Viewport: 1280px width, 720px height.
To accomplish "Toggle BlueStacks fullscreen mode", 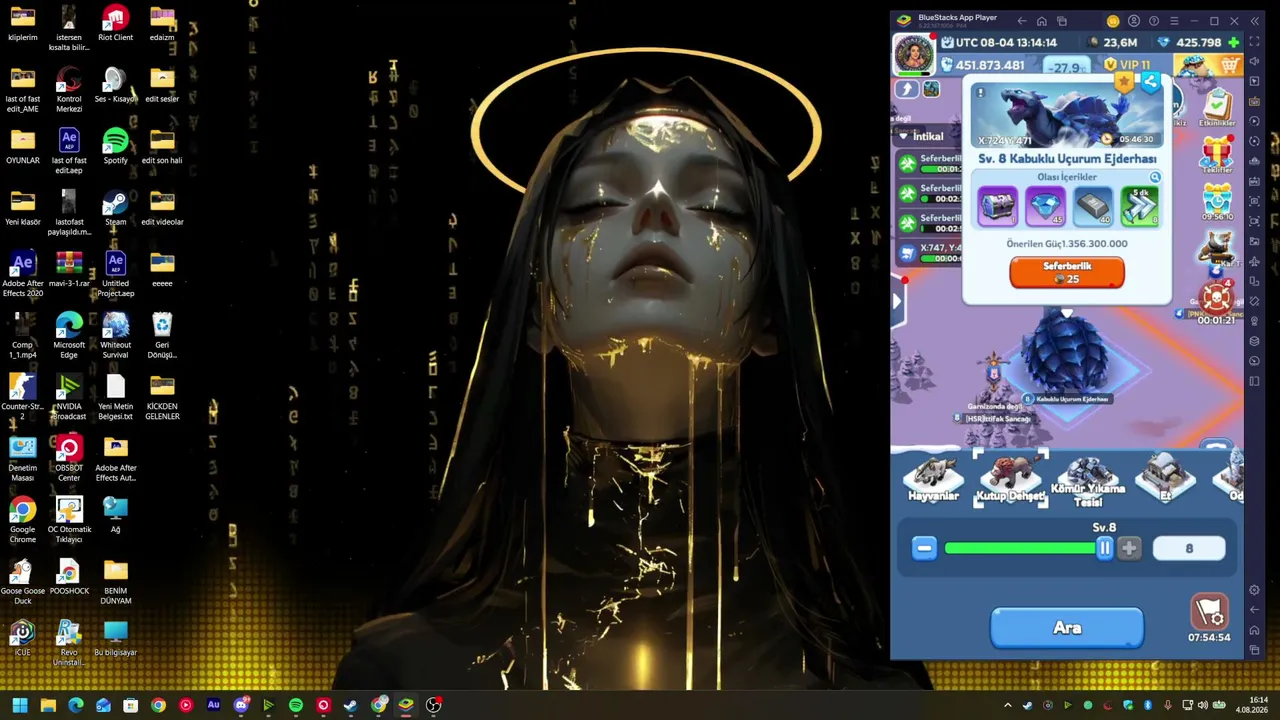I will [x=1255, y=42].
